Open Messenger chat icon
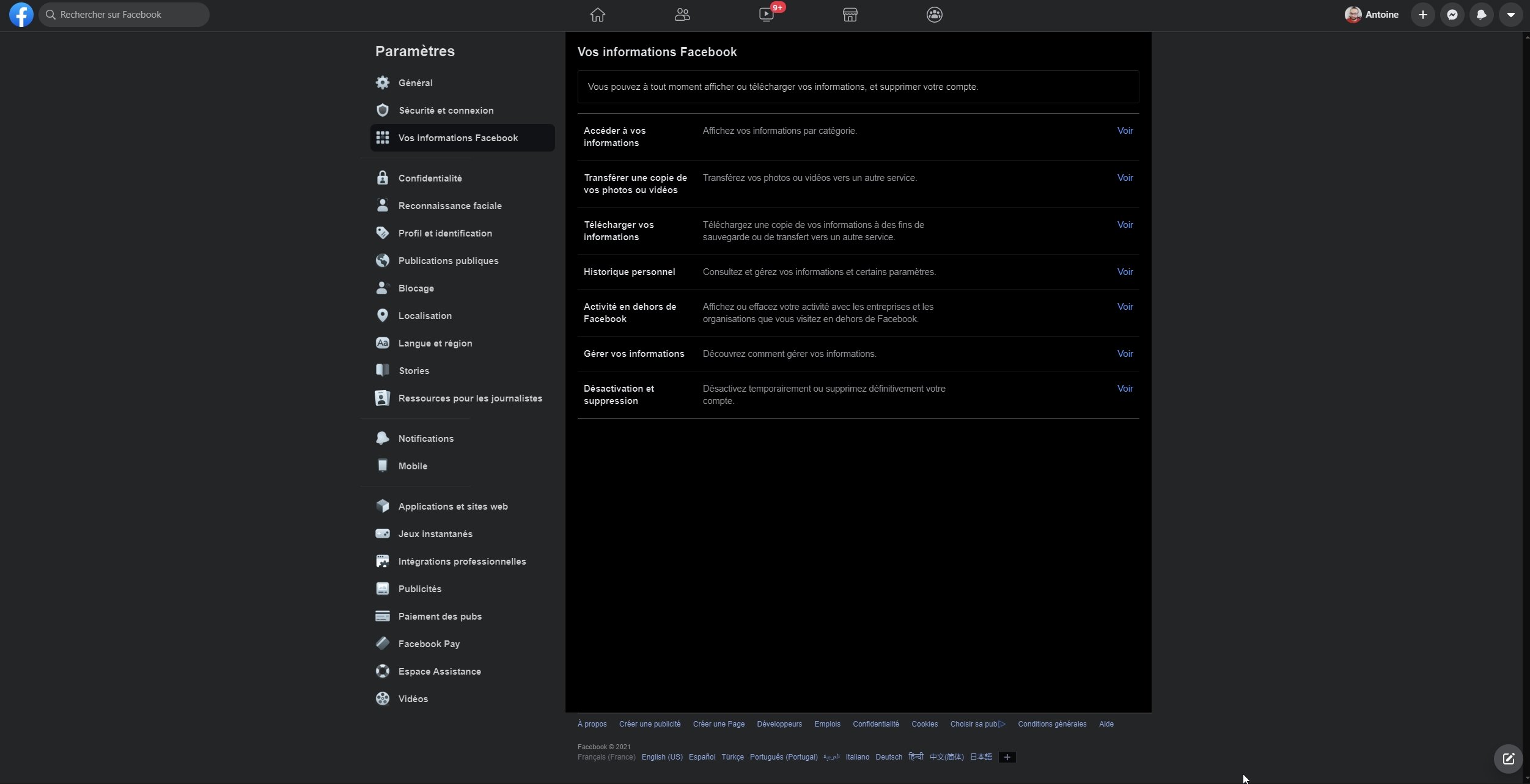The height and width of the screenshot is (784, 1530). click(x=1452, y=15)
